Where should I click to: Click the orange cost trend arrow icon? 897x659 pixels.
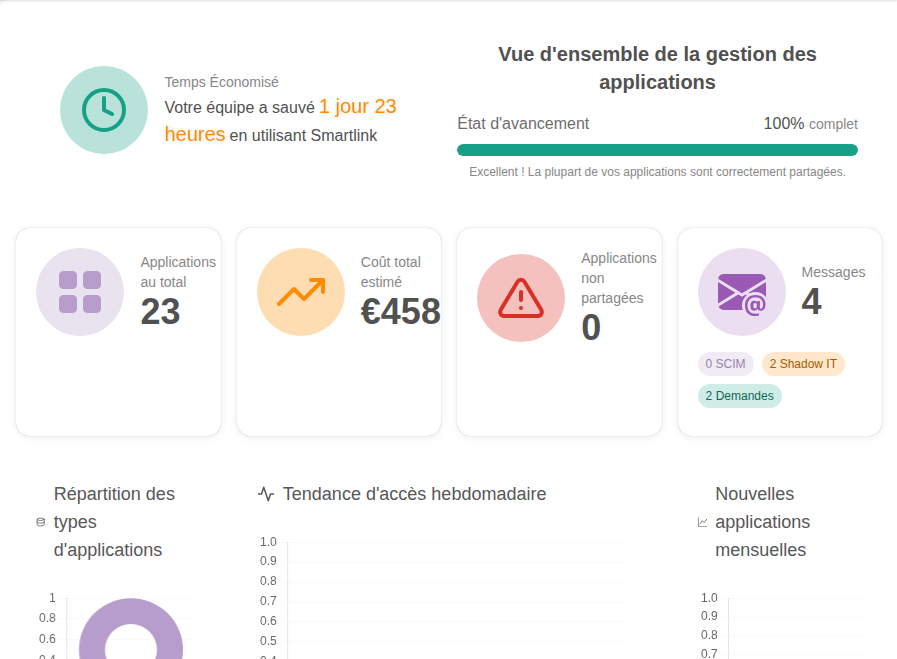point(300,291)
